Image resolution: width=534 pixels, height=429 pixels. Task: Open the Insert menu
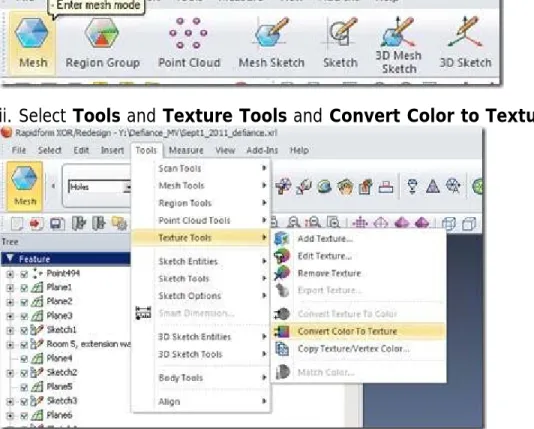[112, 150]
